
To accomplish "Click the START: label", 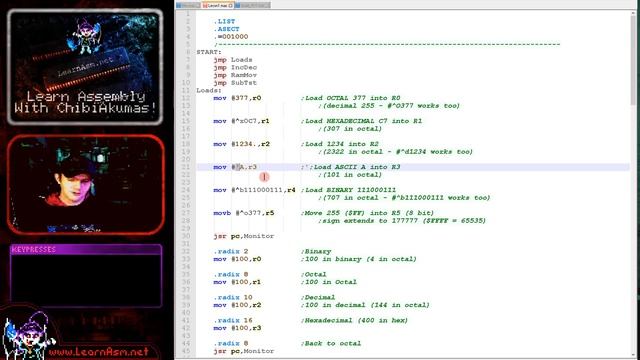I will [209, 52].
